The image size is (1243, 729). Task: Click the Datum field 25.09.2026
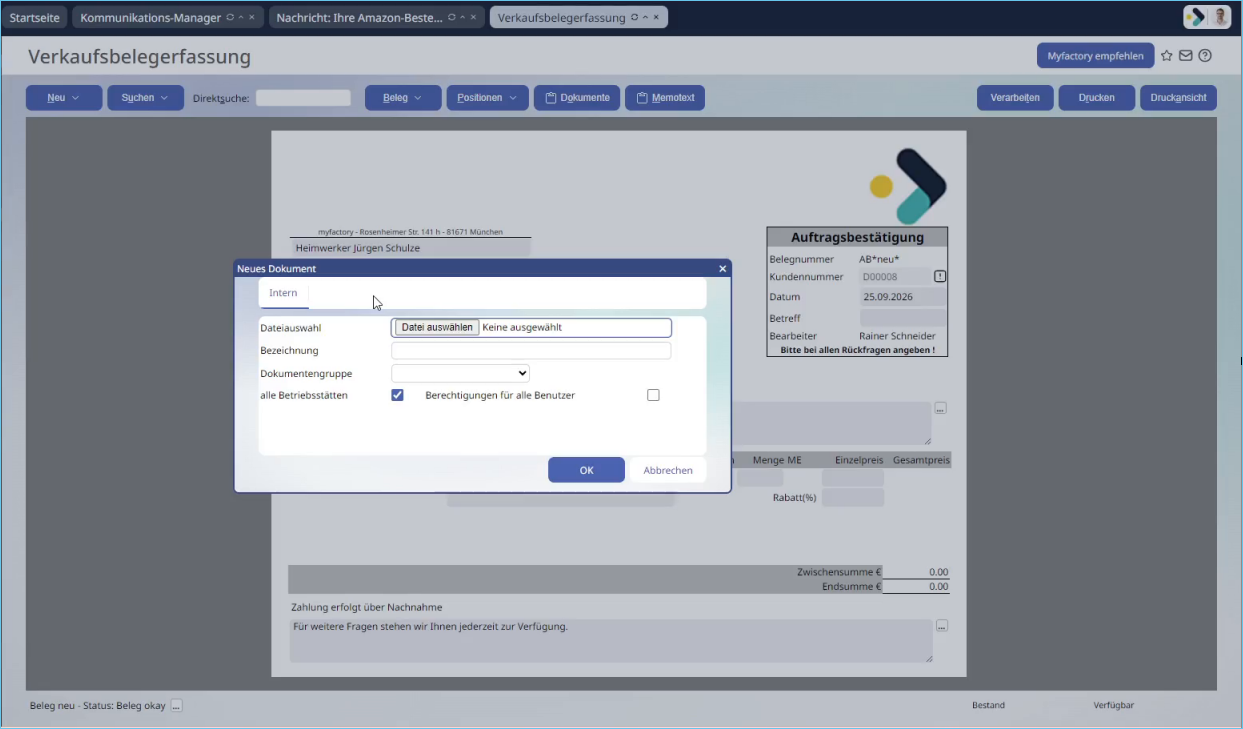[902, 297]
